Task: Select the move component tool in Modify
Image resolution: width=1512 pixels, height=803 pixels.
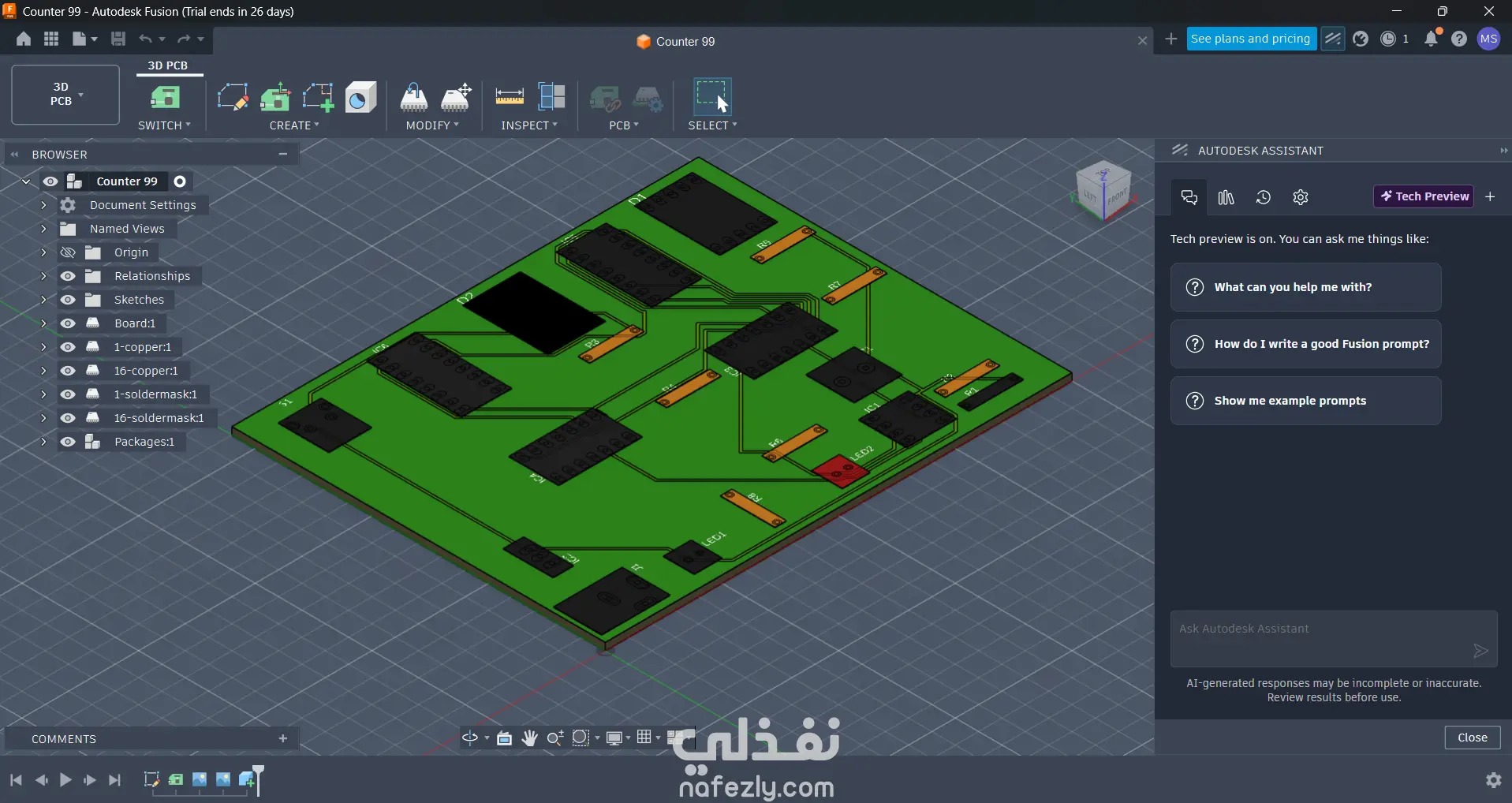Action: click(457, 98)
